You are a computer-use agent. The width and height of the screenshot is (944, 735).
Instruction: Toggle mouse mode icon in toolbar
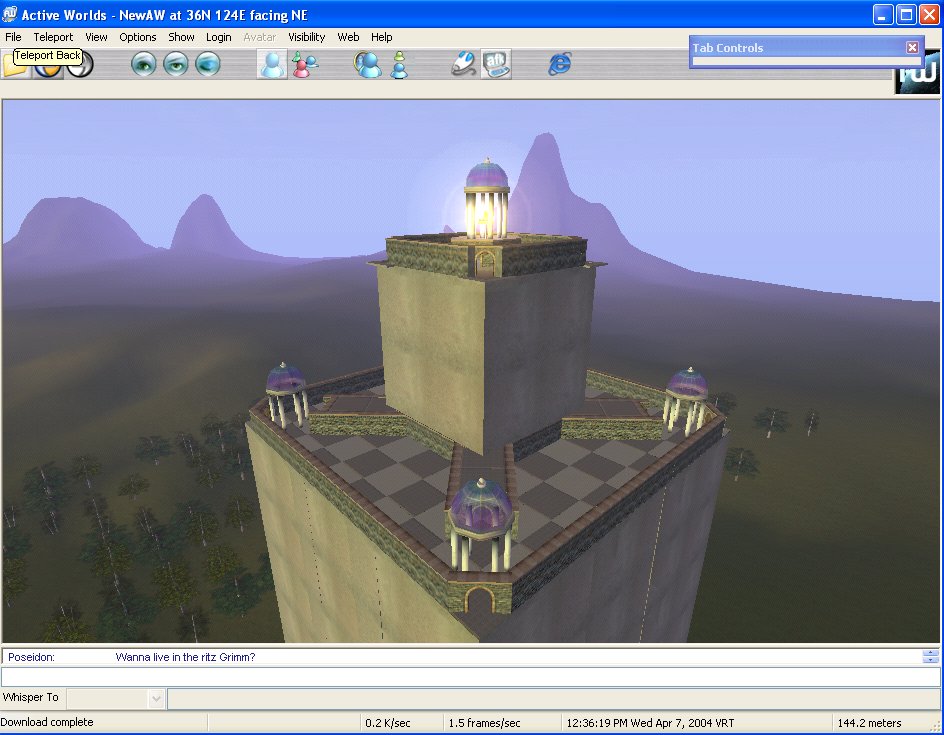(x=463, y=65)
